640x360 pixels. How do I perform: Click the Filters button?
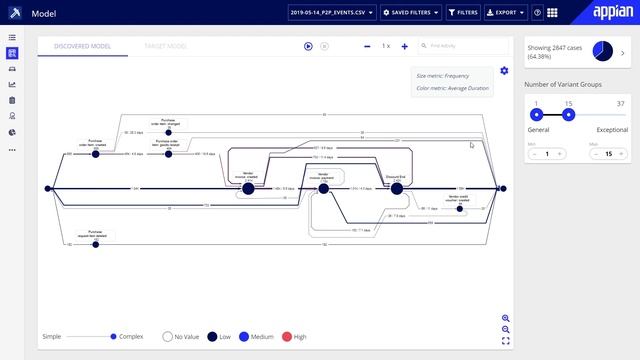point(463,13)
